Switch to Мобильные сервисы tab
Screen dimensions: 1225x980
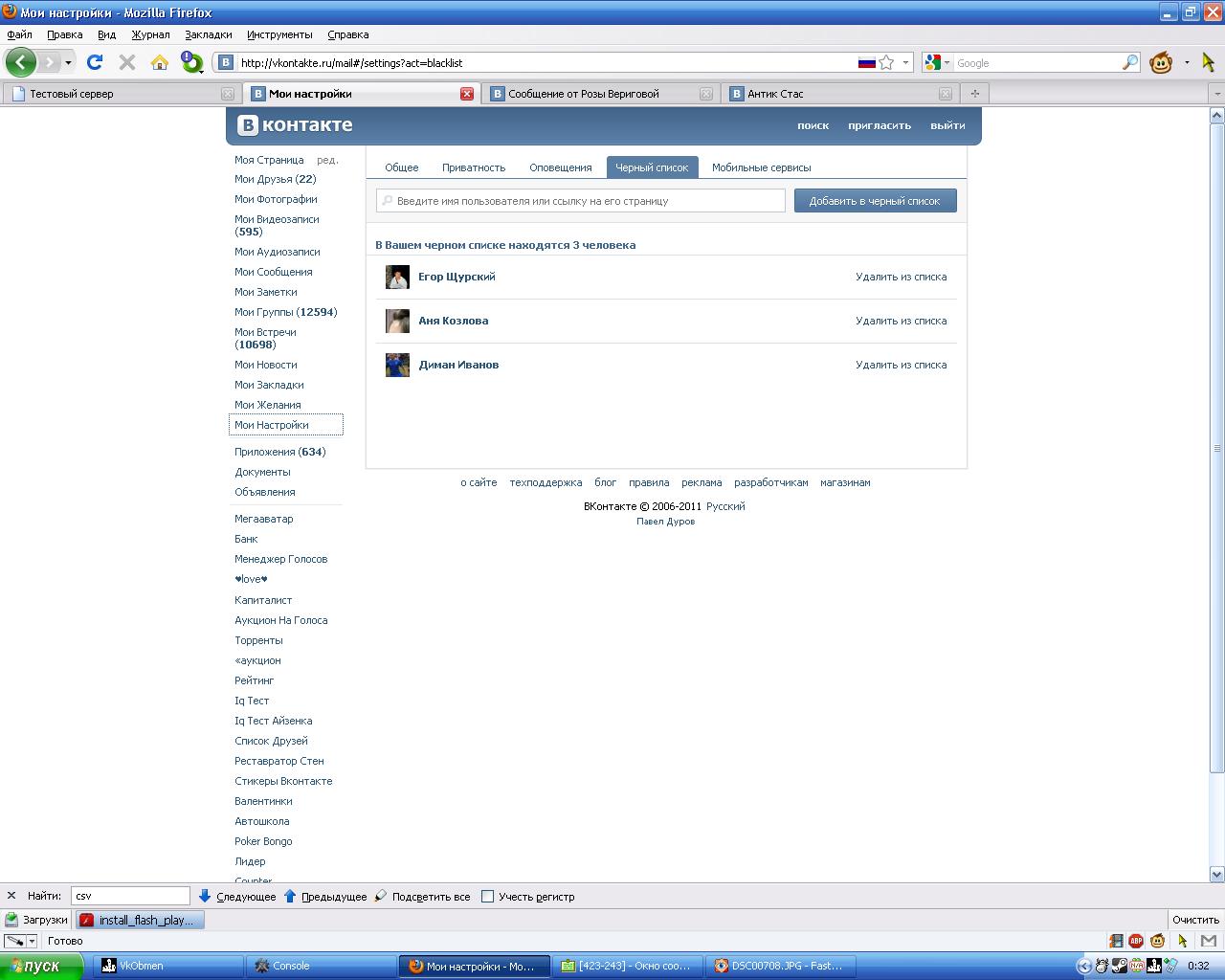pos(762,167)
